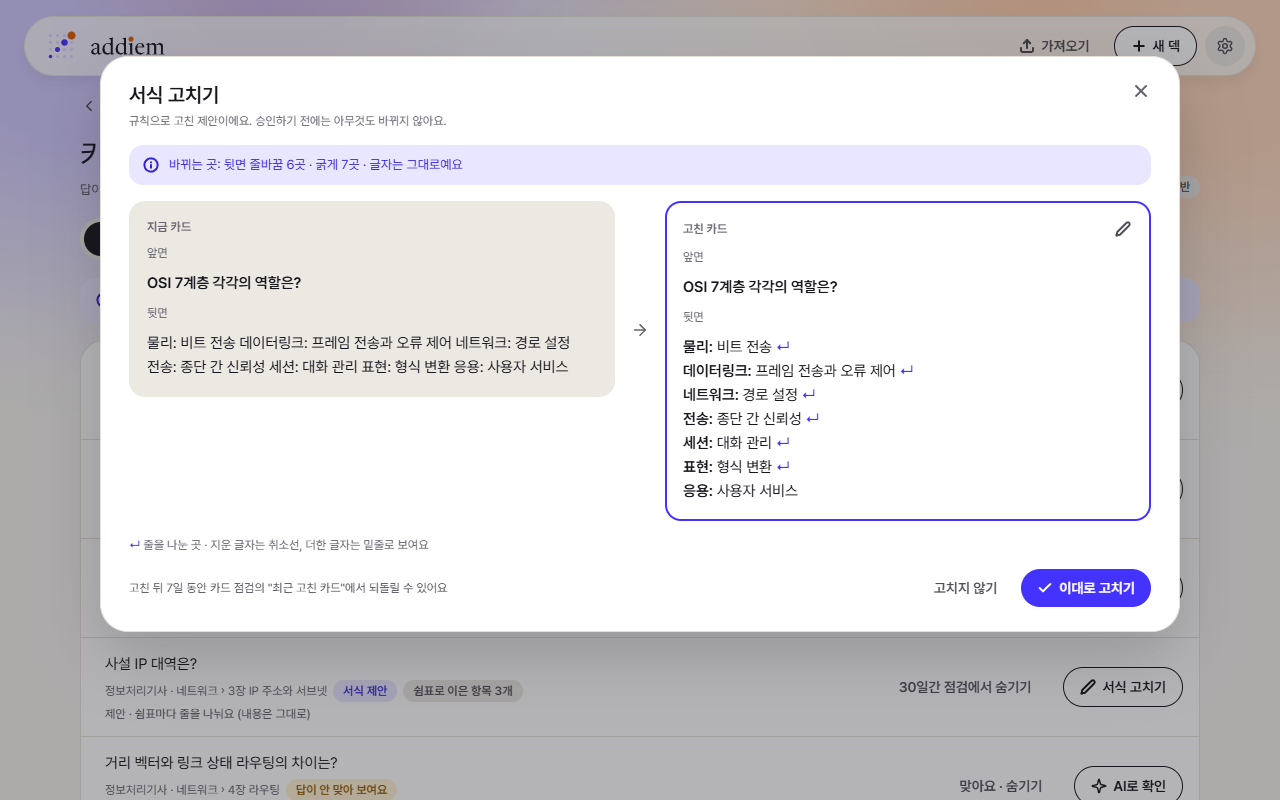1280x800 pixels.
Task: Close the 서식 고치기 dialog
Action: coord(1141,91)
